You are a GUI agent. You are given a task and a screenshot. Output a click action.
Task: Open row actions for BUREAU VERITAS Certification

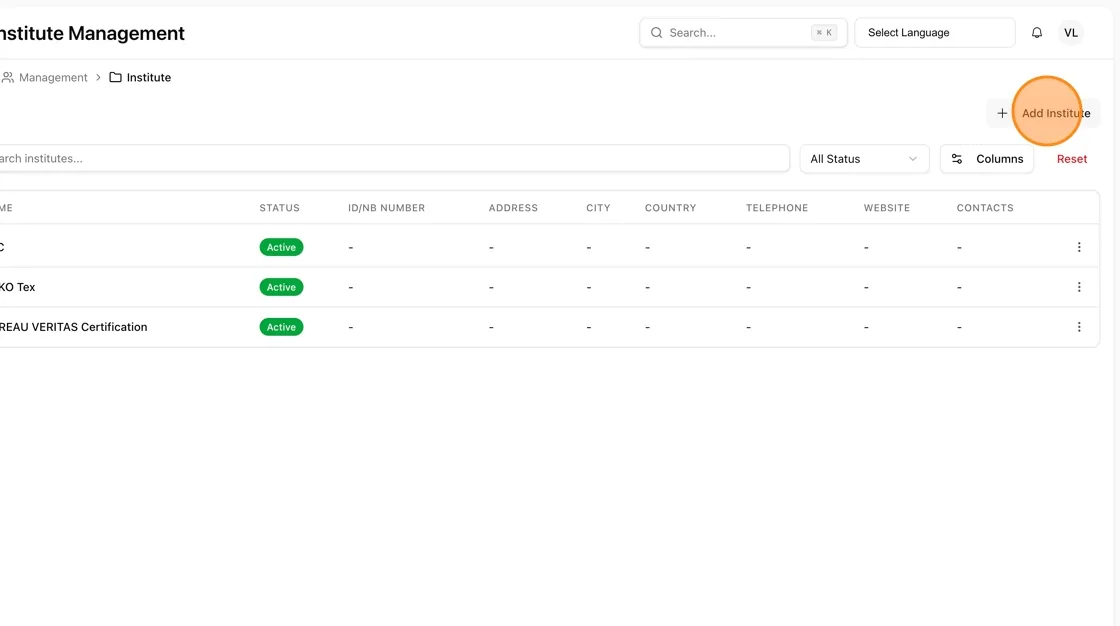[1079, 327]
